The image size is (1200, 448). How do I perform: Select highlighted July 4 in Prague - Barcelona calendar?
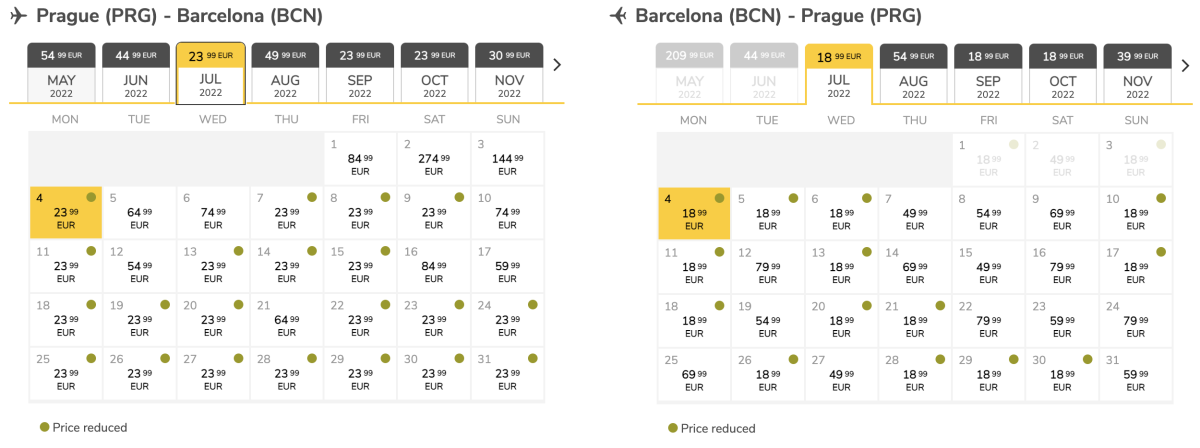coord(66,213)
